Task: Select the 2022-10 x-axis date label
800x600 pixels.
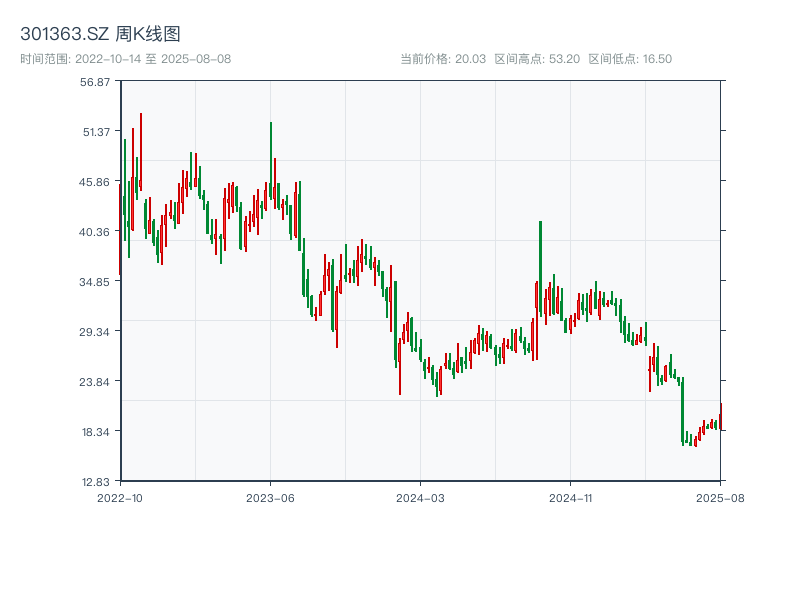Action: pyautogui.click(x=120, y=496)
